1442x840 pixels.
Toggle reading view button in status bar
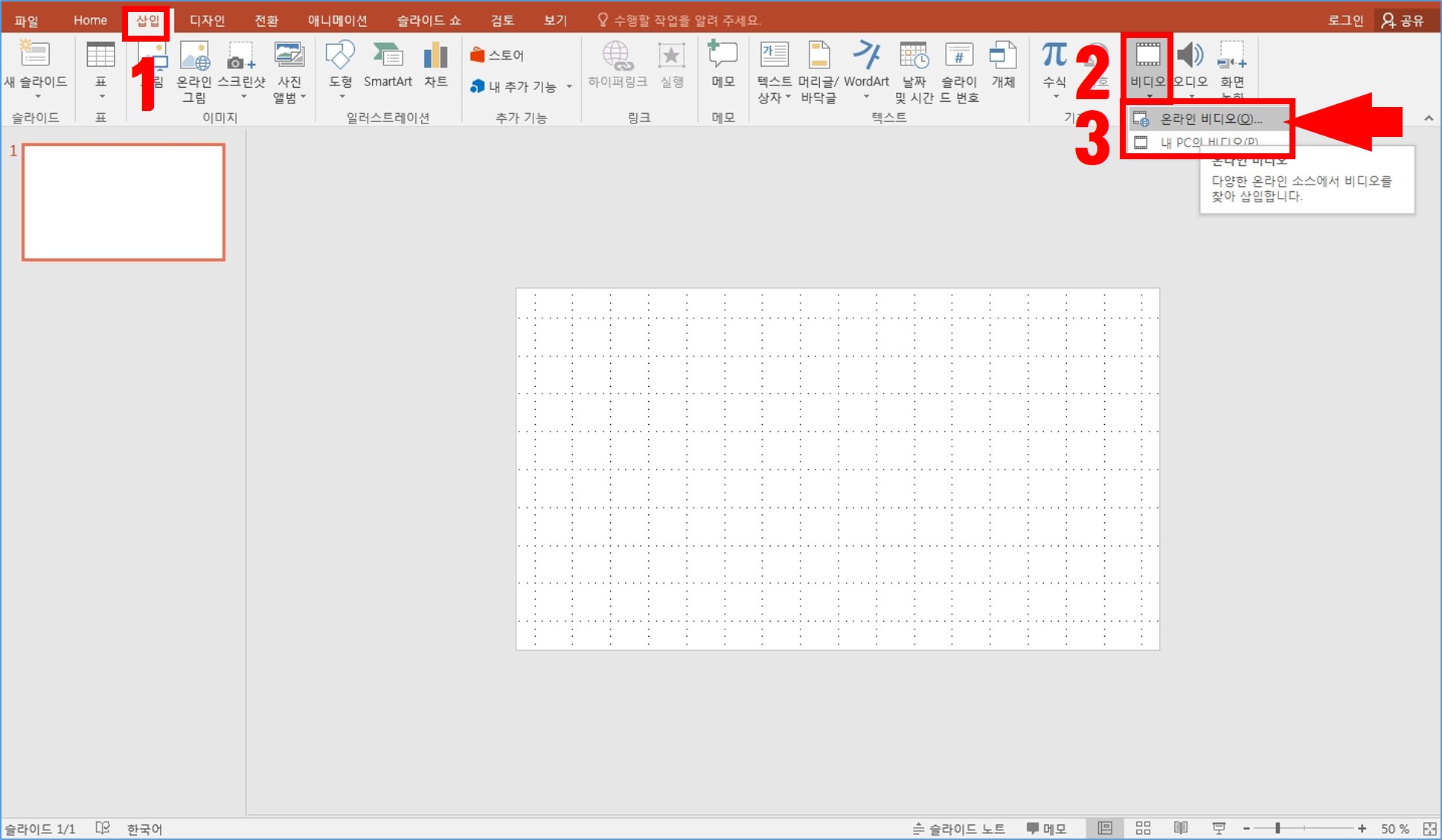coord(1181,829)
